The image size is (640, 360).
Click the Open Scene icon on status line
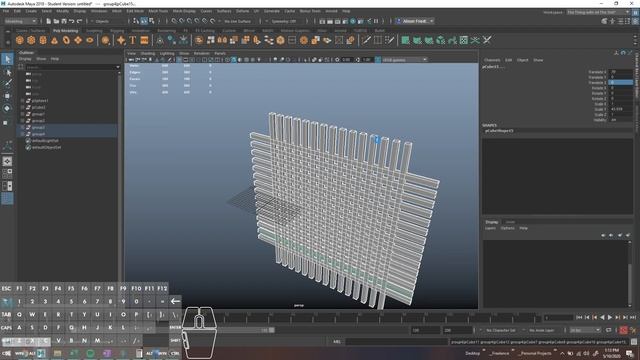[x=56, y=21]
